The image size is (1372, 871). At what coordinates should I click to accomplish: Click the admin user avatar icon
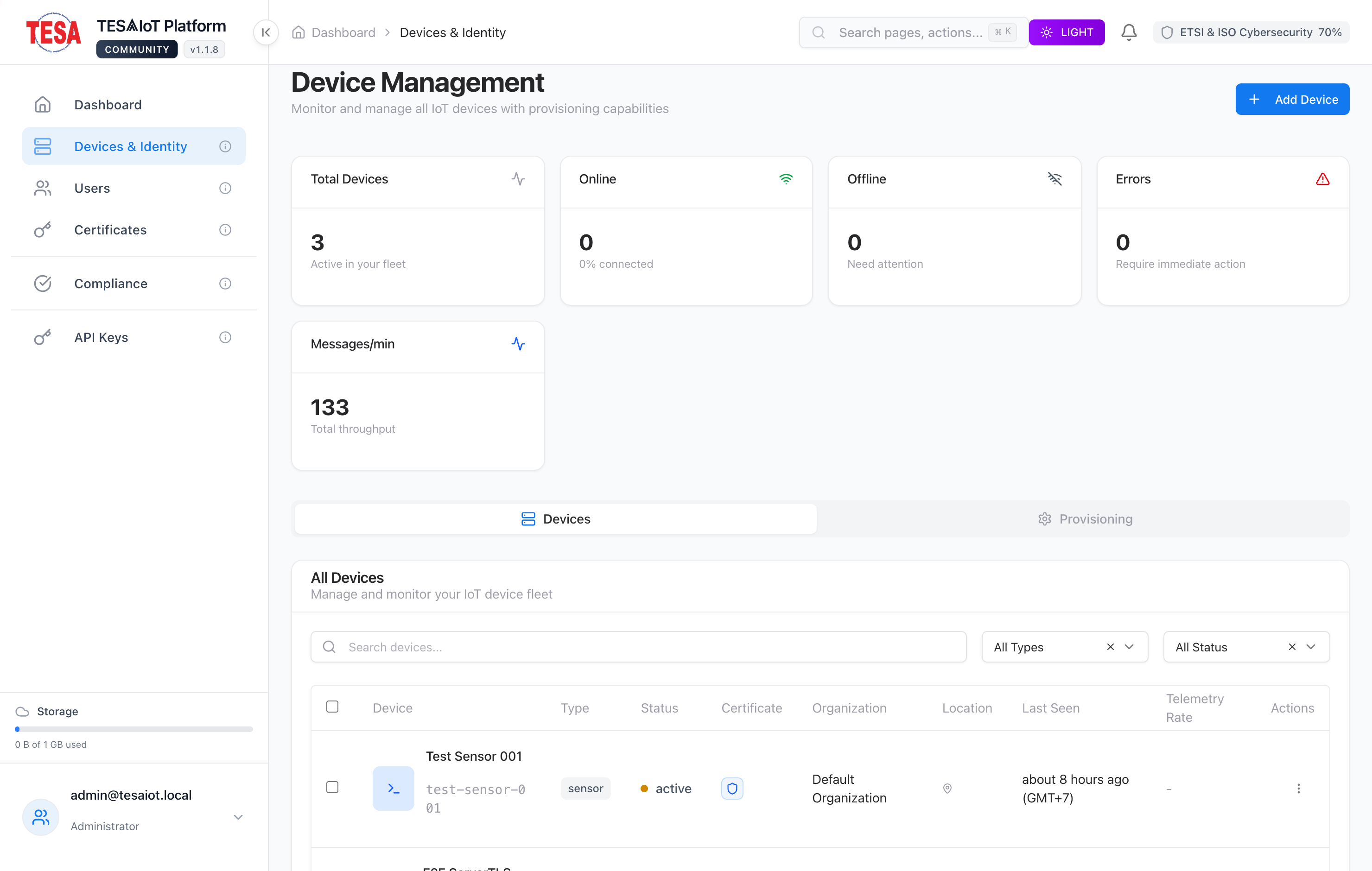pyautogui.click(x=40, y=817)
